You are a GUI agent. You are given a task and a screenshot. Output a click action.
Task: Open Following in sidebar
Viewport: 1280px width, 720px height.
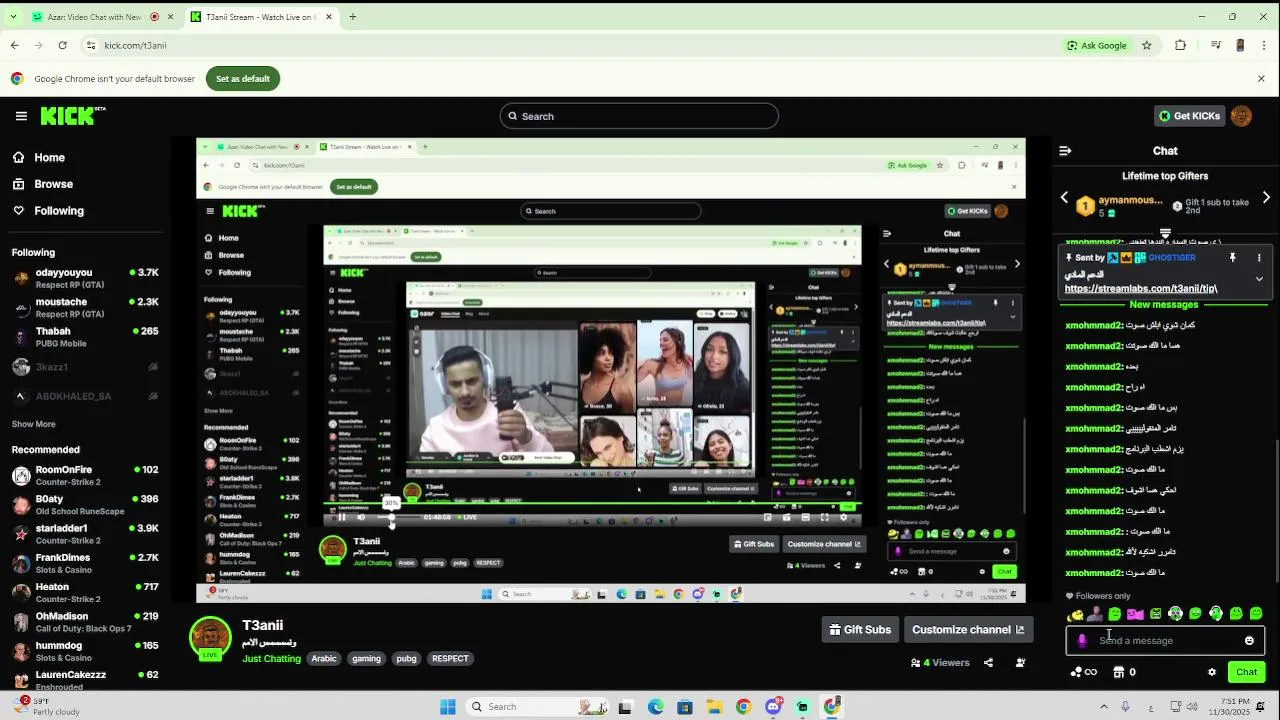point(48,211)
